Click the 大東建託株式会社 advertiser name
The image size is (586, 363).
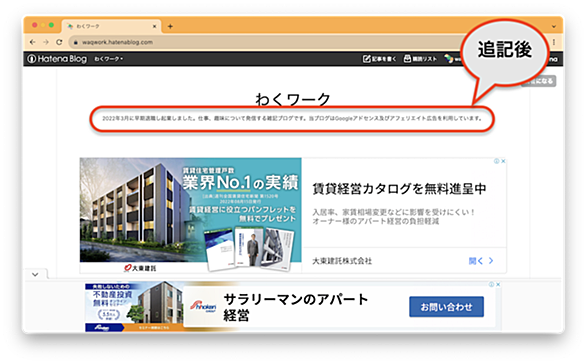point(342,261)
